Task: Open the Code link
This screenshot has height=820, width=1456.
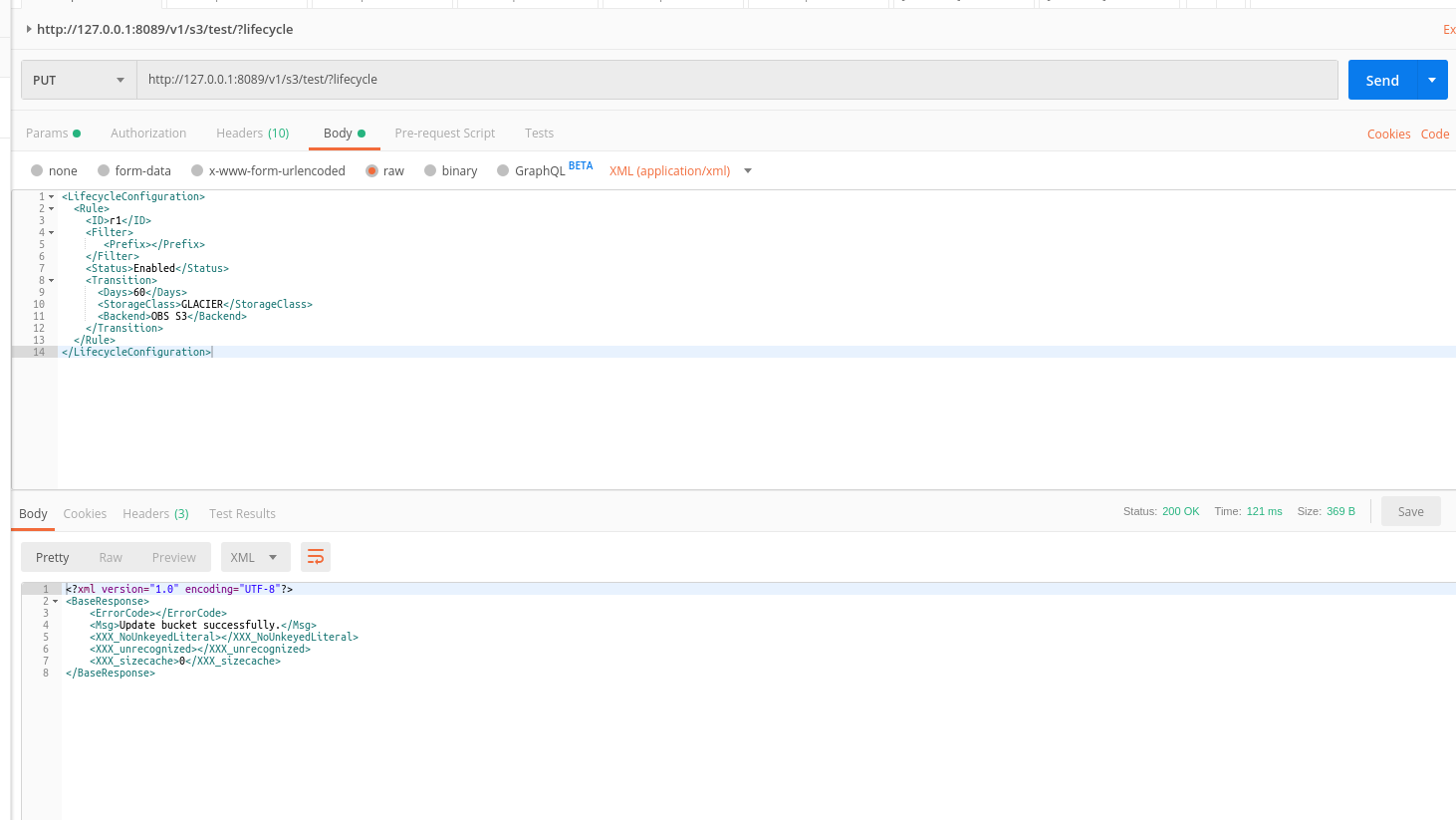Action: pyautogui.click(x=1435, y=134)
